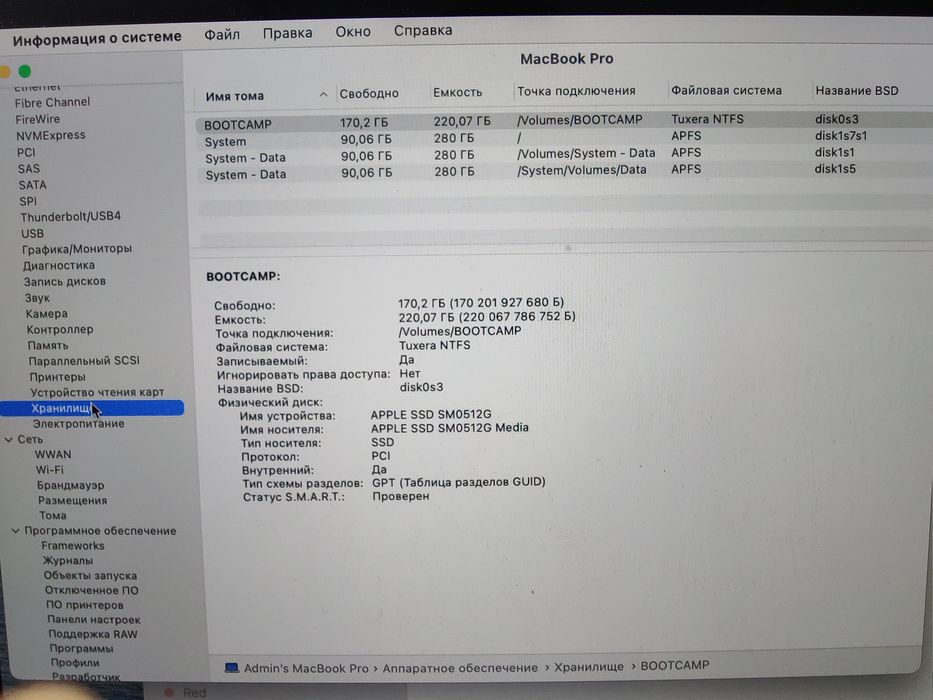This screenshot has height=700, width=933.
Task: Select ПО принтеров in software list
Action: [x=84, y=605]
